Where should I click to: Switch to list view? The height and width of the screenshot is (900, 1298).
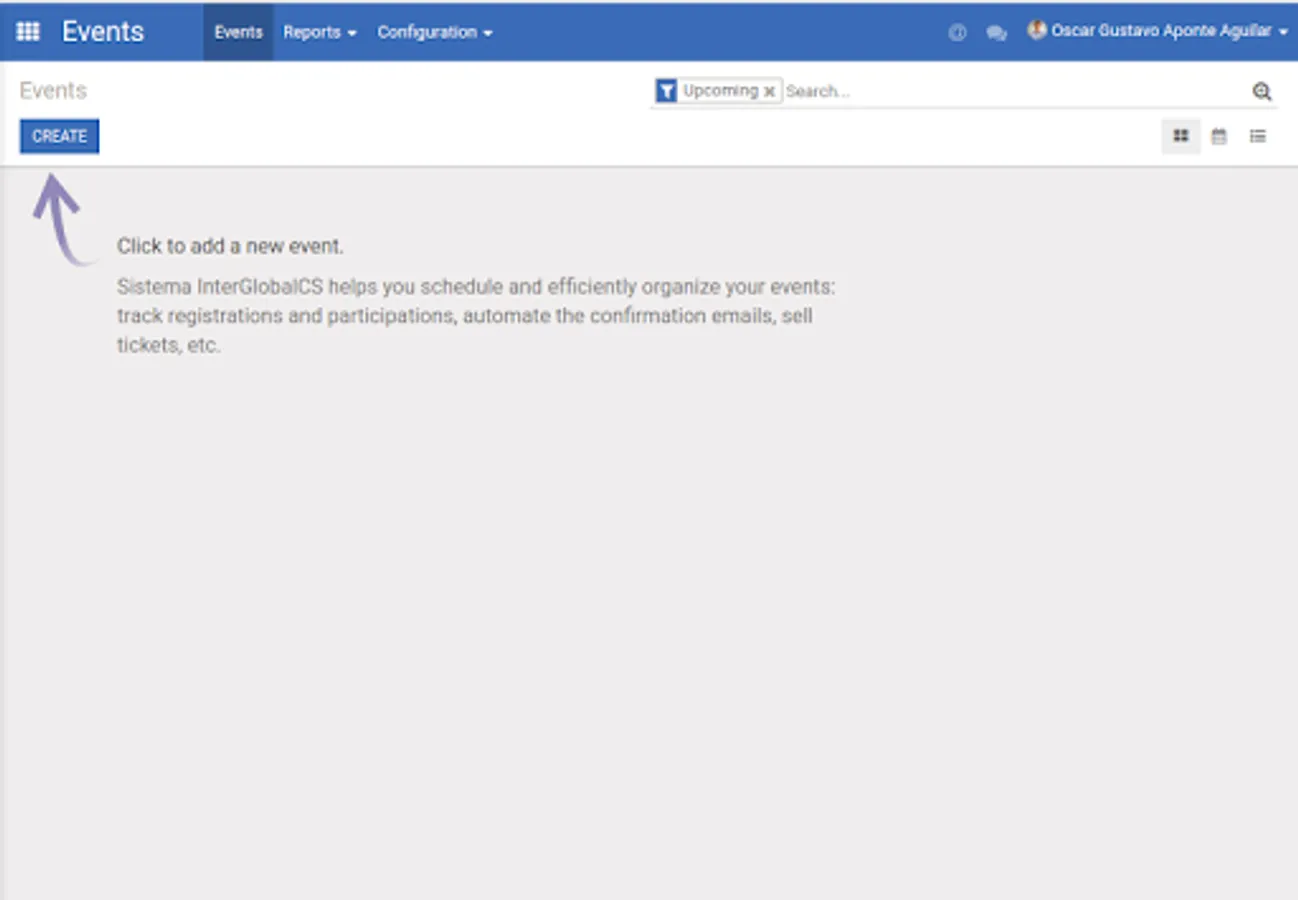pyautogui.click(x=1258, y=136)
